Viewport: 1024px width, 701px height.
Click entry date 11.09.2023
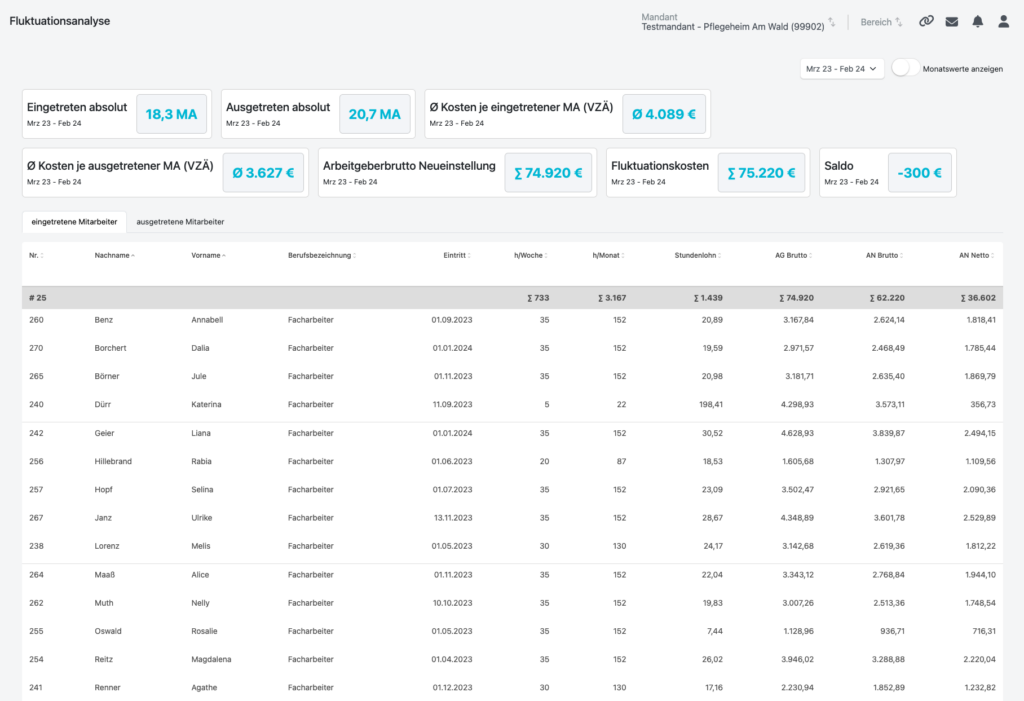[452, 404]
